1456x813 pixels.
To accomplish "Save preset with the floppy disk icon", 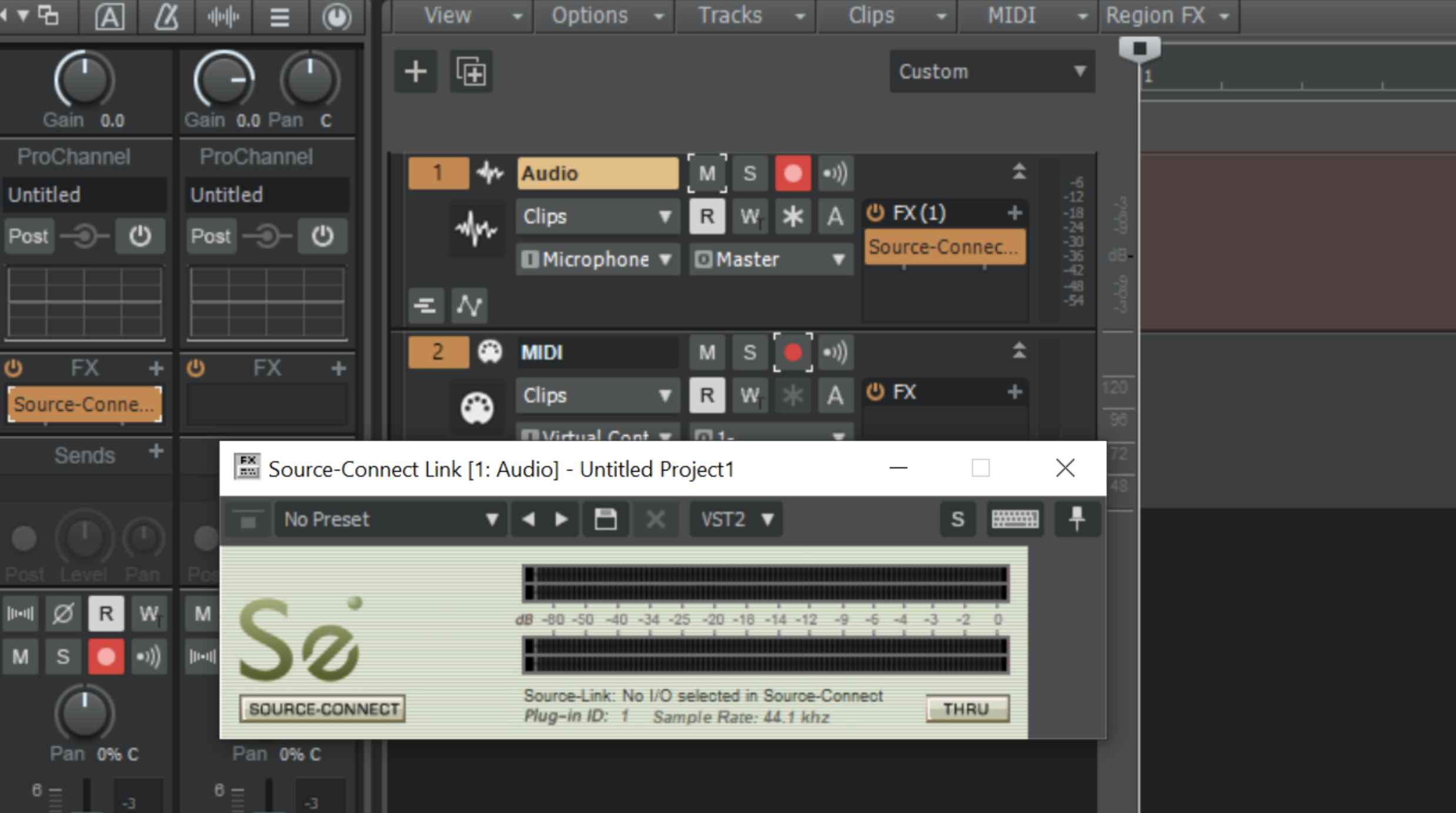I will click(x=605, y=519).
